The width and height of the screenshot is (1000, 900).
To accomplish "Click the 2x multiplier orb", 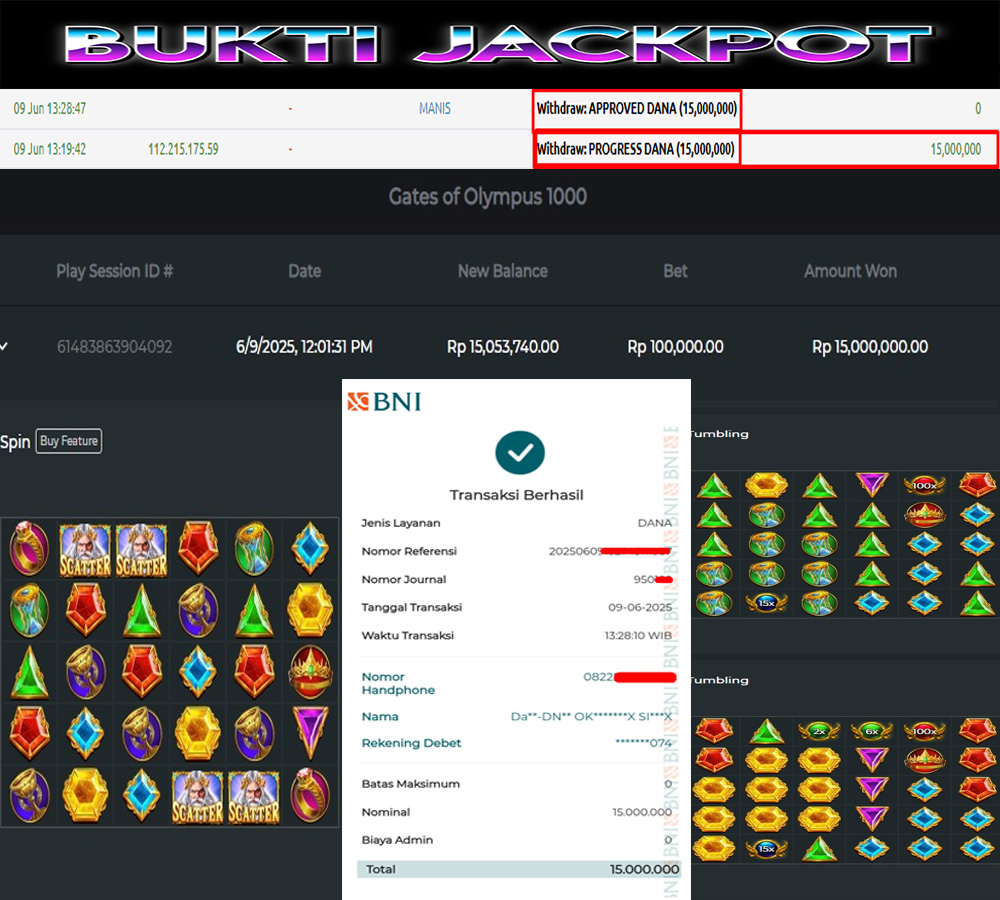I will (x=819, y=732).
